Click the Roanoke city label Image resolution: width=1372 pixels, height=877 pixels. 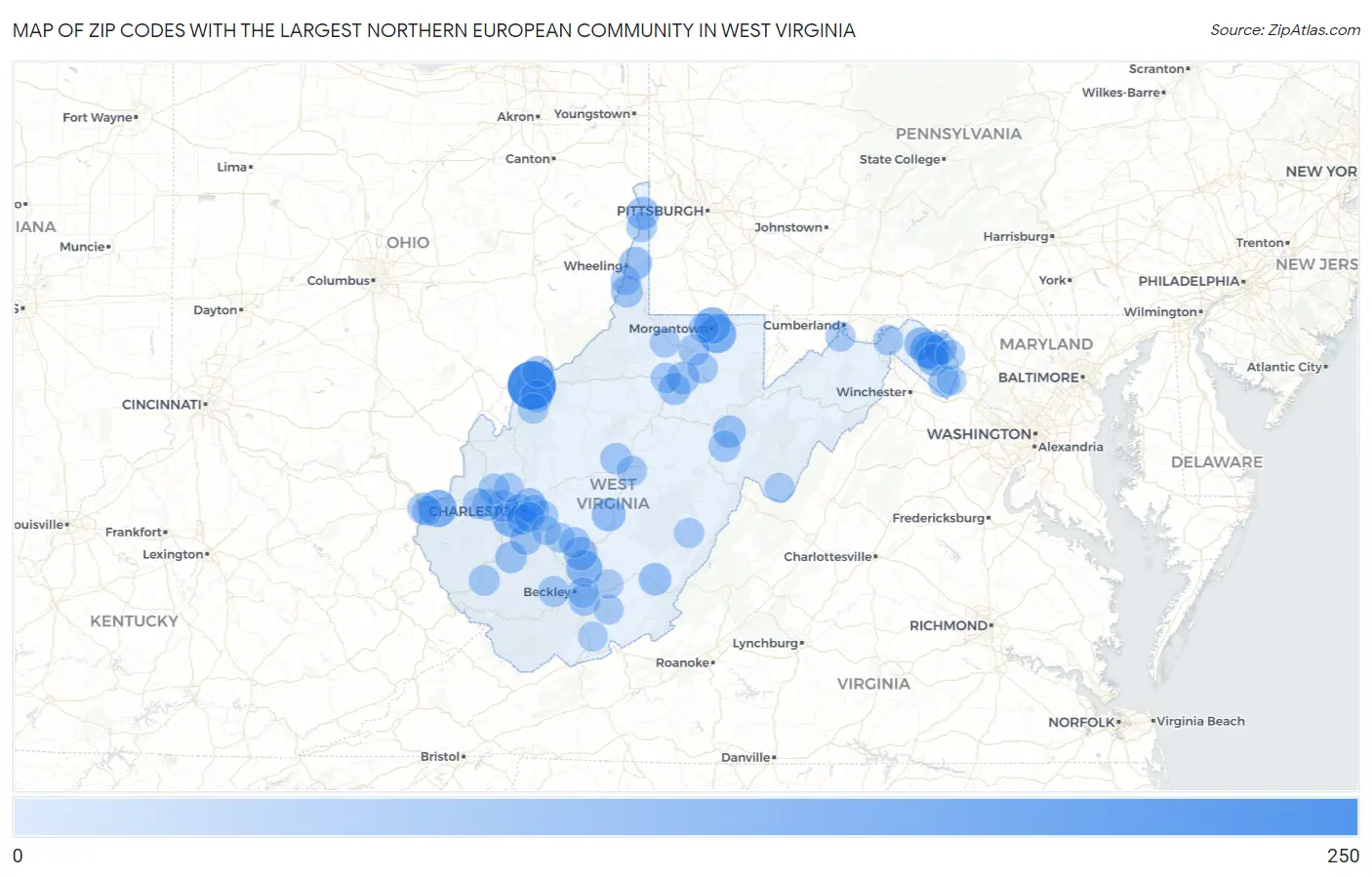[682, 662]
